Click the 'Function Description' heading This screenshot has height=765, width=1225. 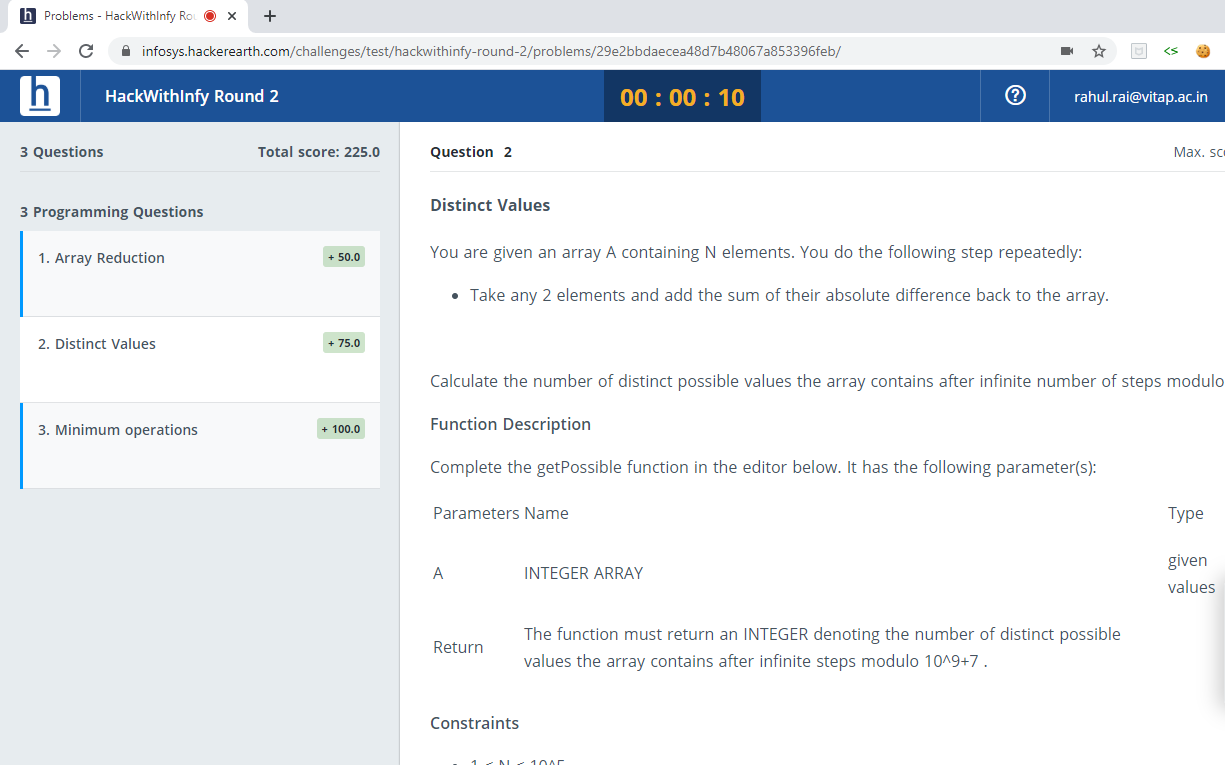click(510, 424)
